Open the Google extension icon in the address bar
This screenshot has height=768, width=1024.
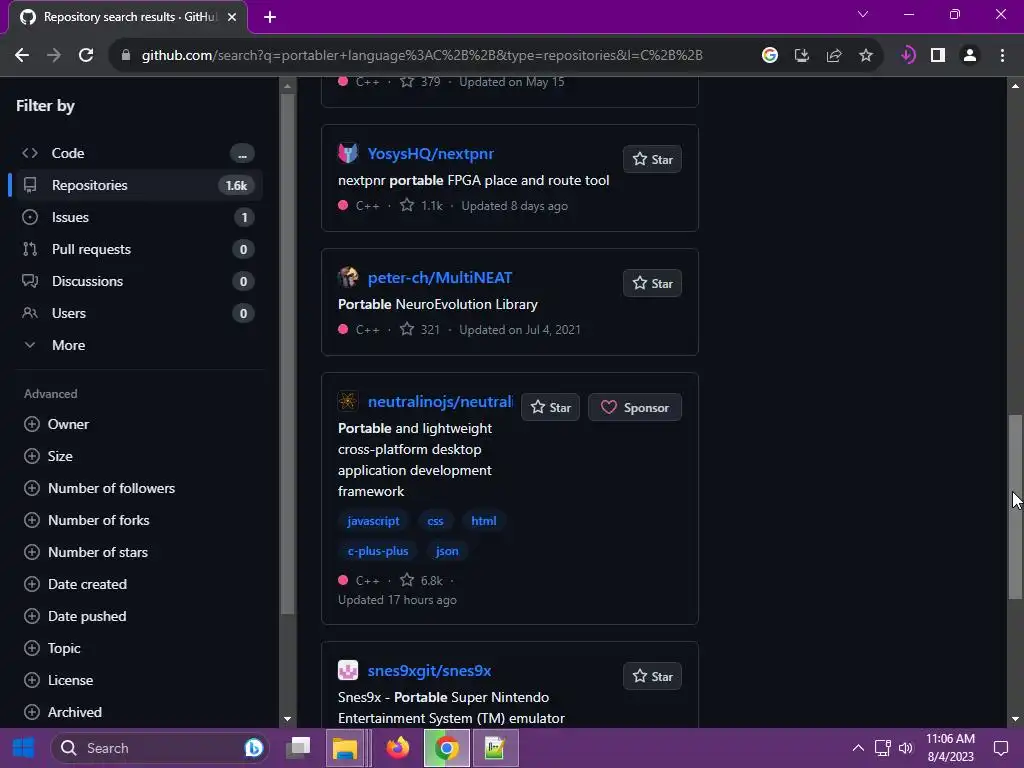[x=769, y=56]
